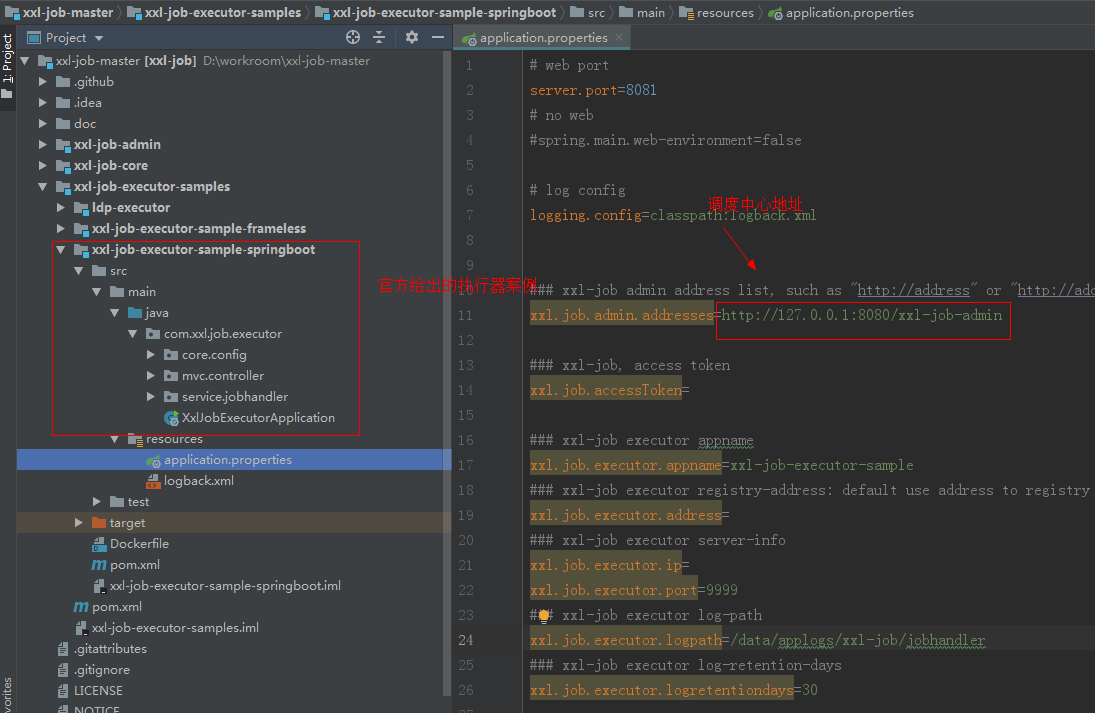Click the collapse all icon in Project panel
The image size is (1095, 713).
pyautogui.click(x=379, y=38)
